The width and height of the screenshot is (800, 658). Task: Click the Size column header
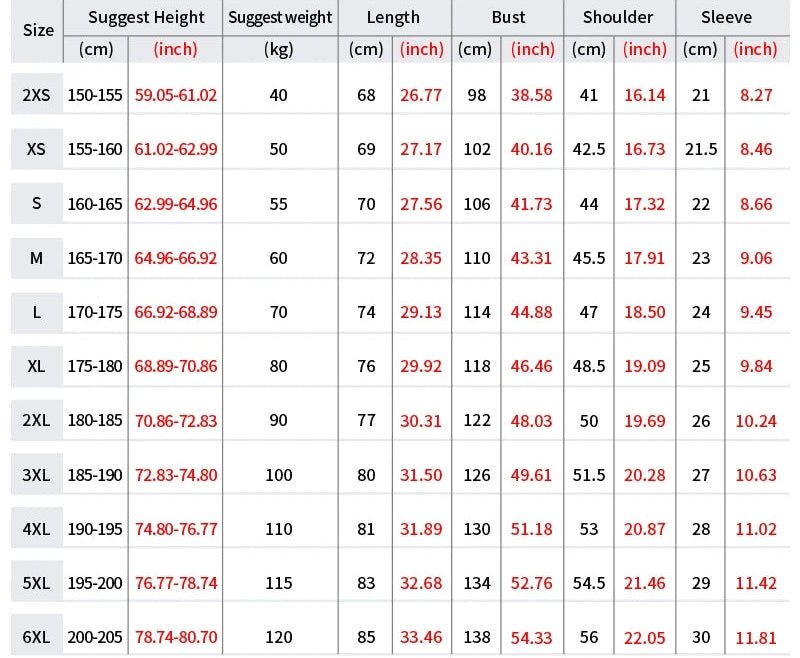(x=38, y=30)
